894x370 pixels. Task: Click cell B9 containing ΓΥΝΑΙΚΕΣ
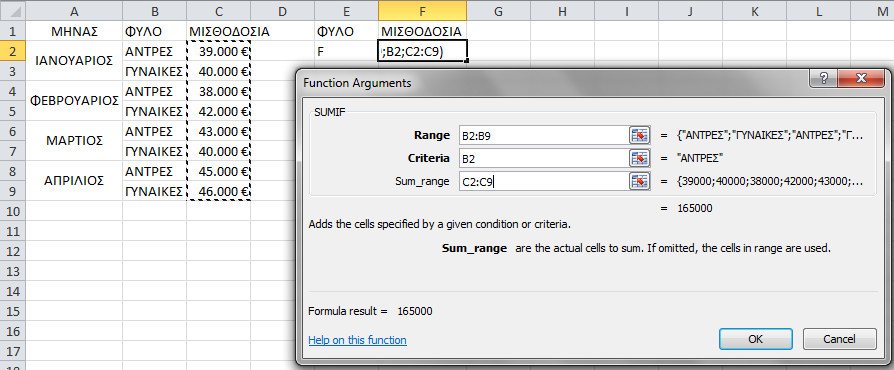pyautogui.click(x=155, y=191)
